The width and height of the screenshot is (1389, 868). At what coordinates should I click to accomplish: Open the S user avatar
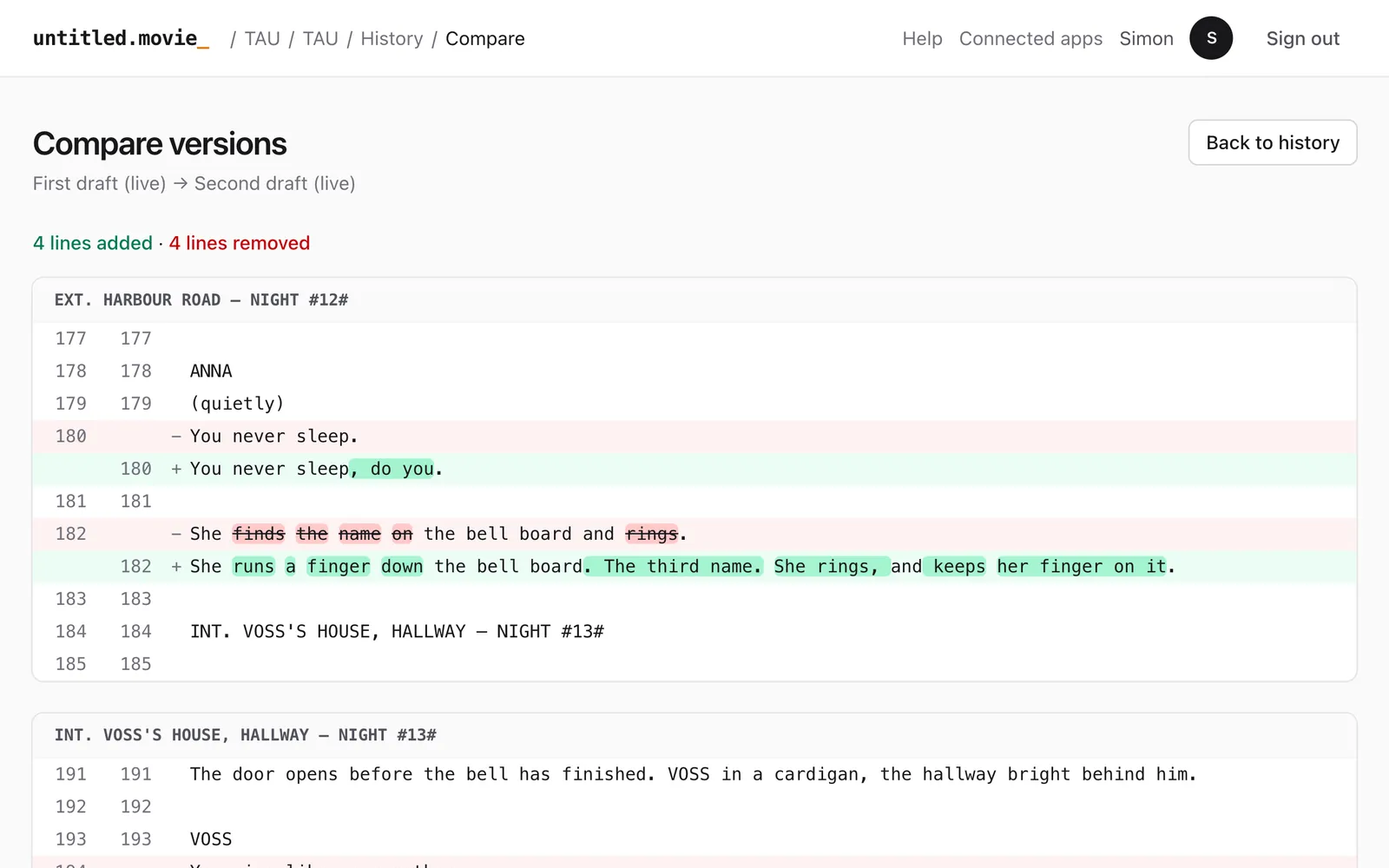tap(1211, 38)
